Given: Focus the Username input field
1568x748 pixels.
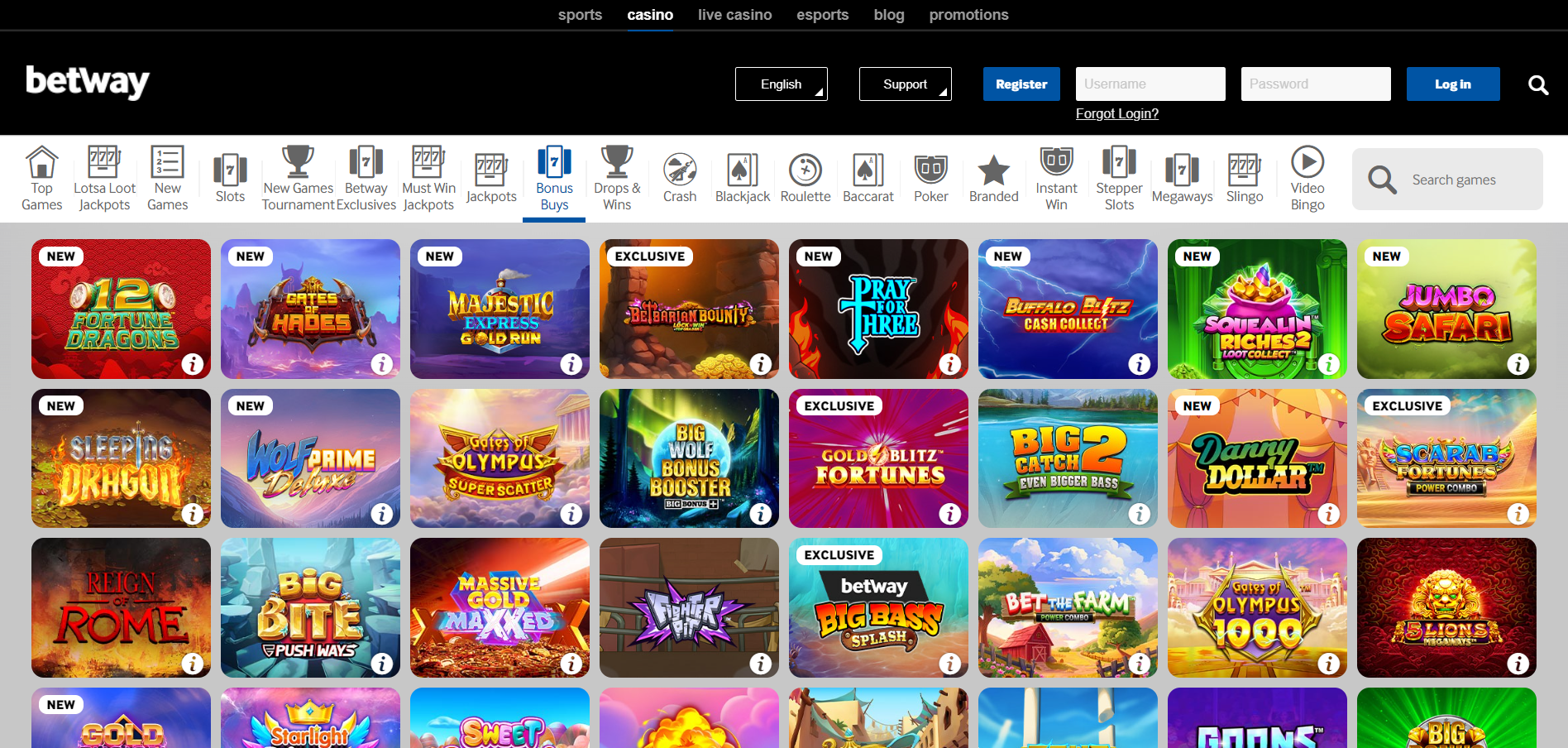Looking at the screenshot, I should (x=1150, y=84).
